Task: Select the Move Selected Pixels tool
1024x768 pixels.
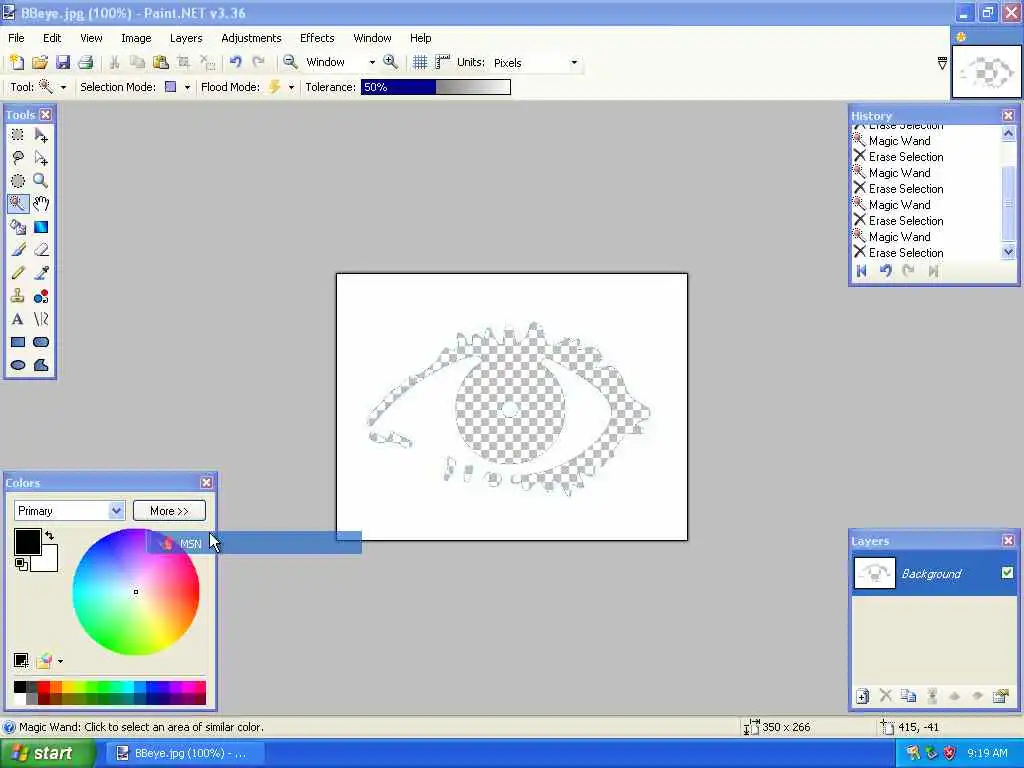Action: 41,135
